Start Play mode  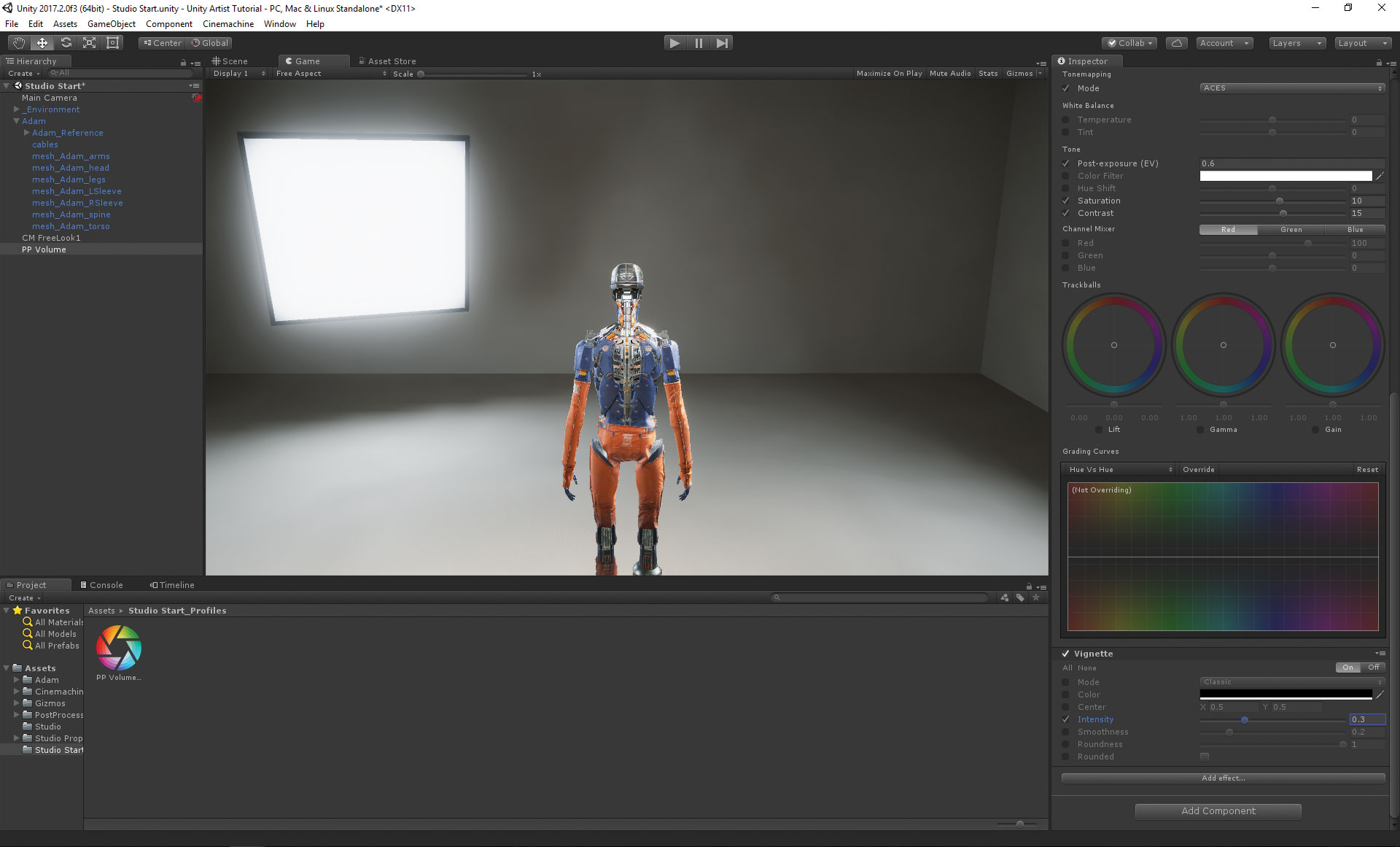pos(675,43)
